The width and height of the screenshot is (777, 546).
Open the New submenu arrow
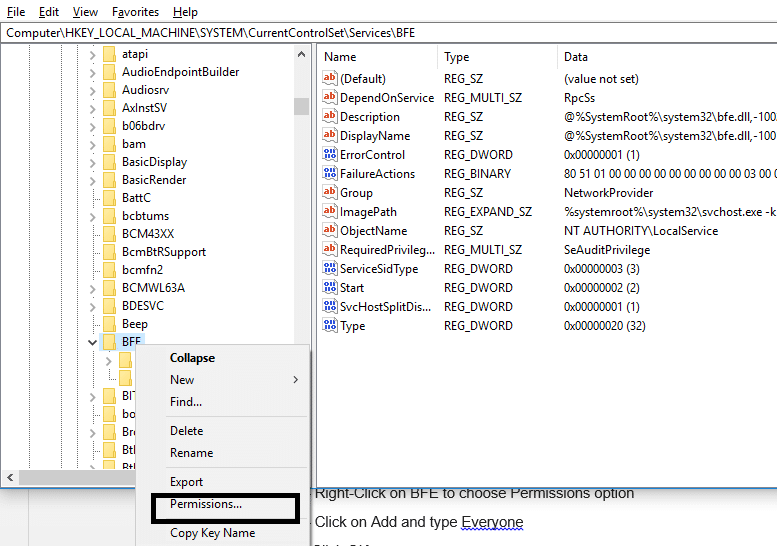click(x=295, y=380)
